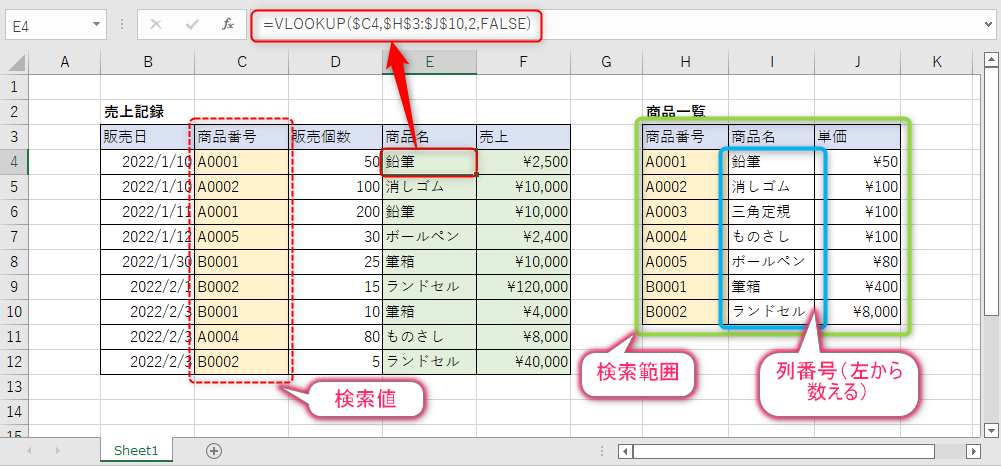Open the Name Box dropdown arrow
Image resolution: width=1001 pixels, height=466 pixels.
pyautogui.click(x=96, y=23)
